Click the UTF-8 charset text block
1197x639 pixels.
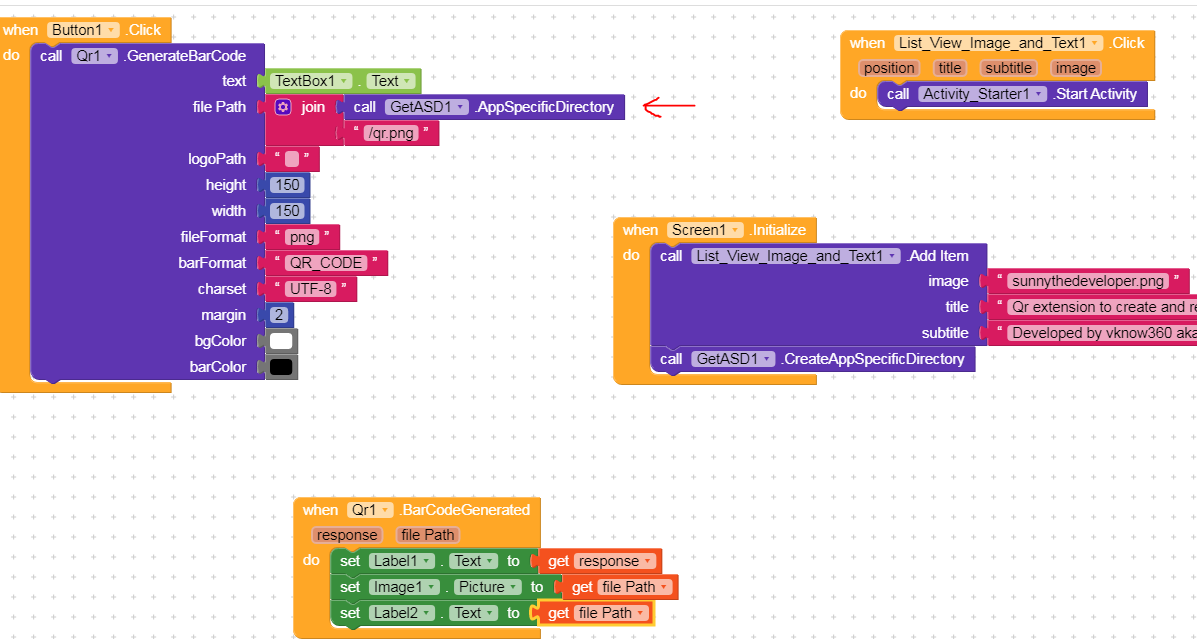tap(310, 289)
